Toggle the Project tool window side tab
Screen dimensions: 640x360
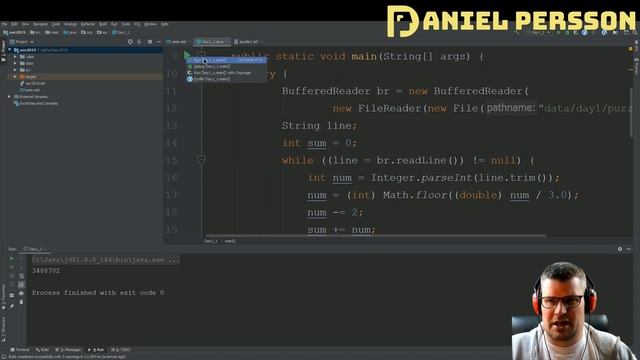point(3,51)
